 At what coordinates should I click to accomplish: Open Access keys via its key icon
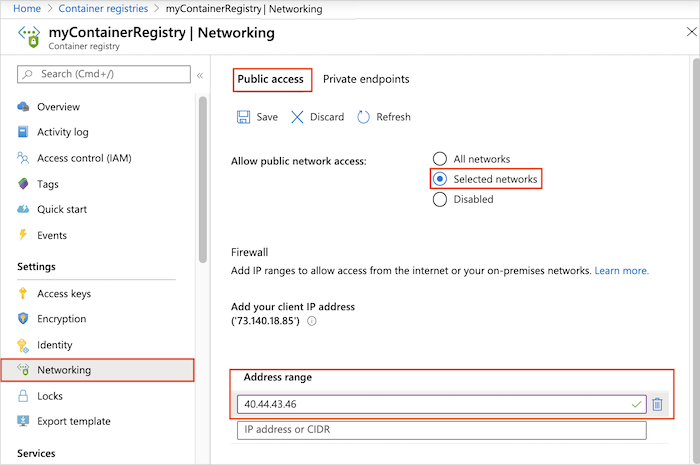[x=23, y=294]
